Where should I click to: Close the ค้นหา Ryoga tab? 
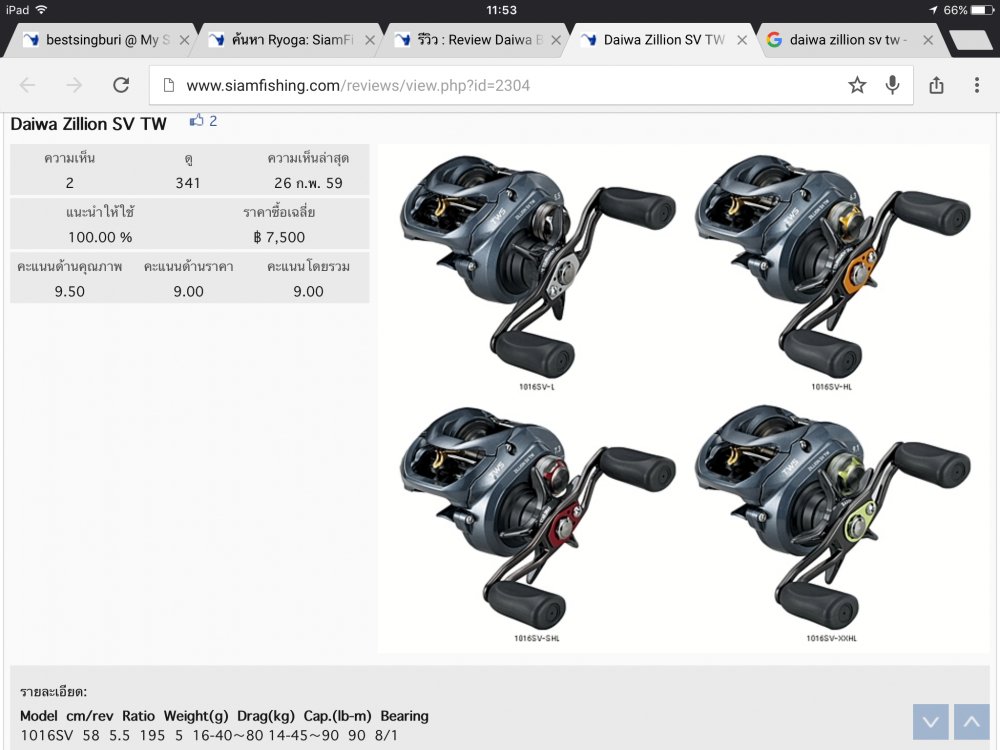pos(370,40)
